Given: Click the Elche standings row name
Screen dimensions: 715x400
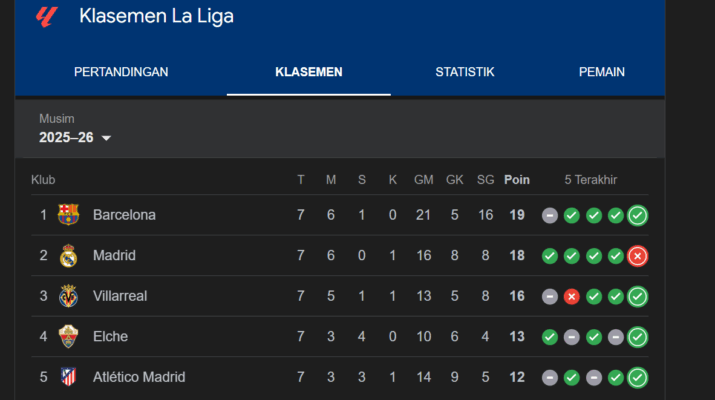Looking at the screenshot, I should point(110,337).
